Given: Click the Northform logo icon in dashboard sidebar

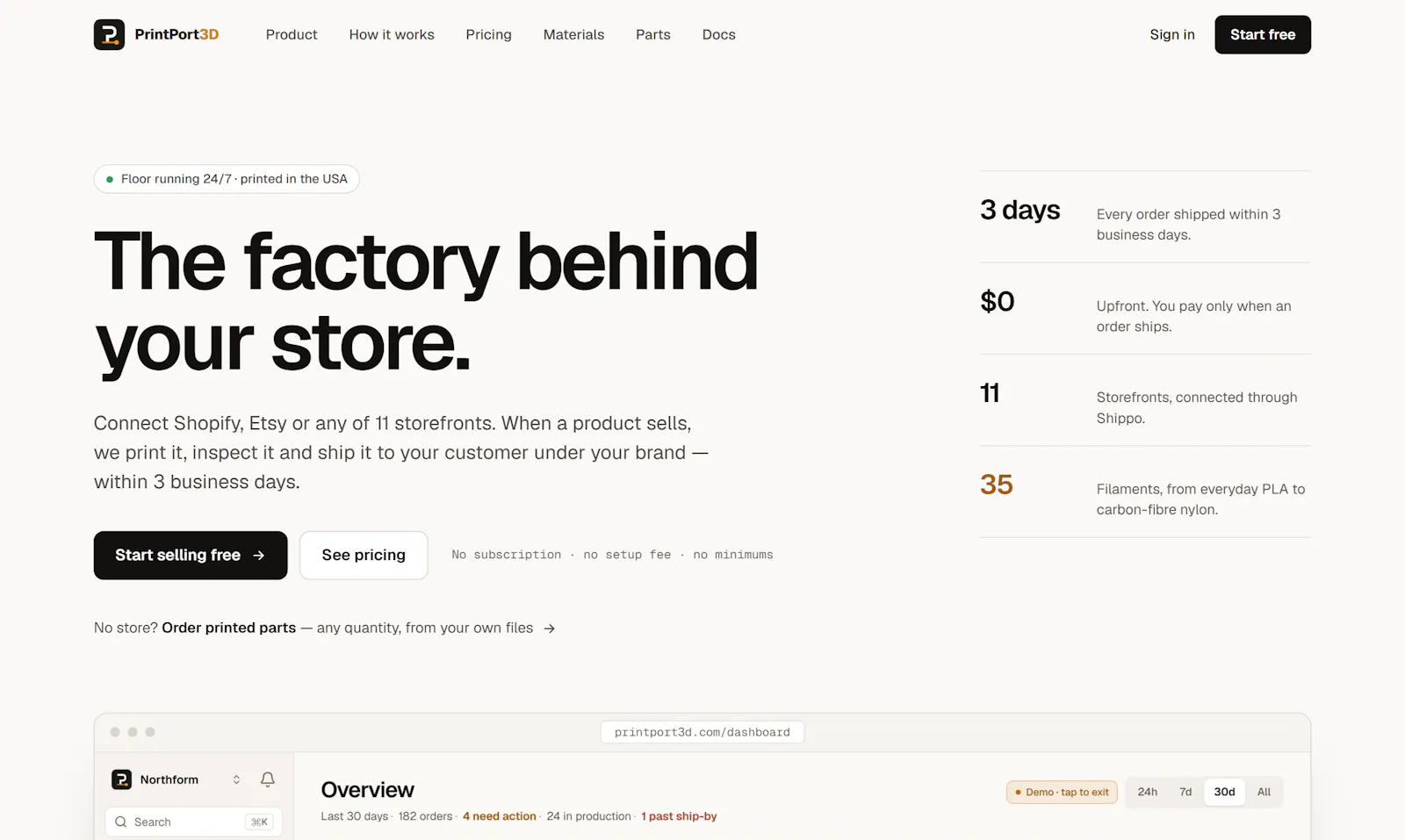Looking at the screenshot, I should 121,779.
